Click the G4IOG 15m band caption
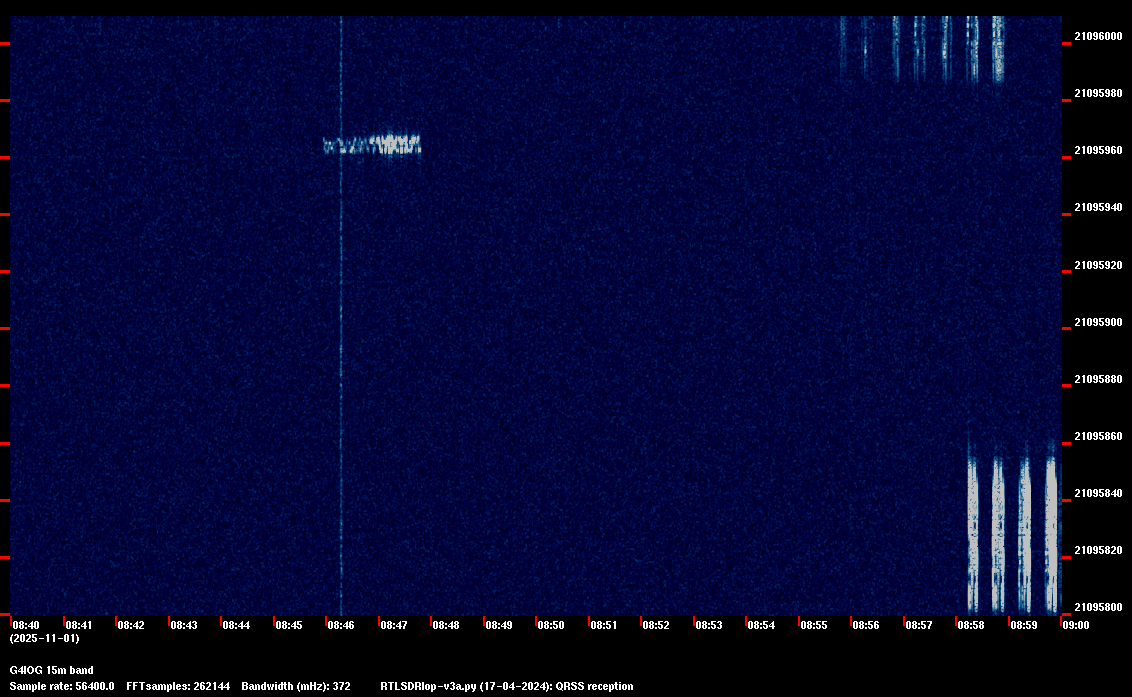The width and height of the screenshot is (1132, 697). 51,670
